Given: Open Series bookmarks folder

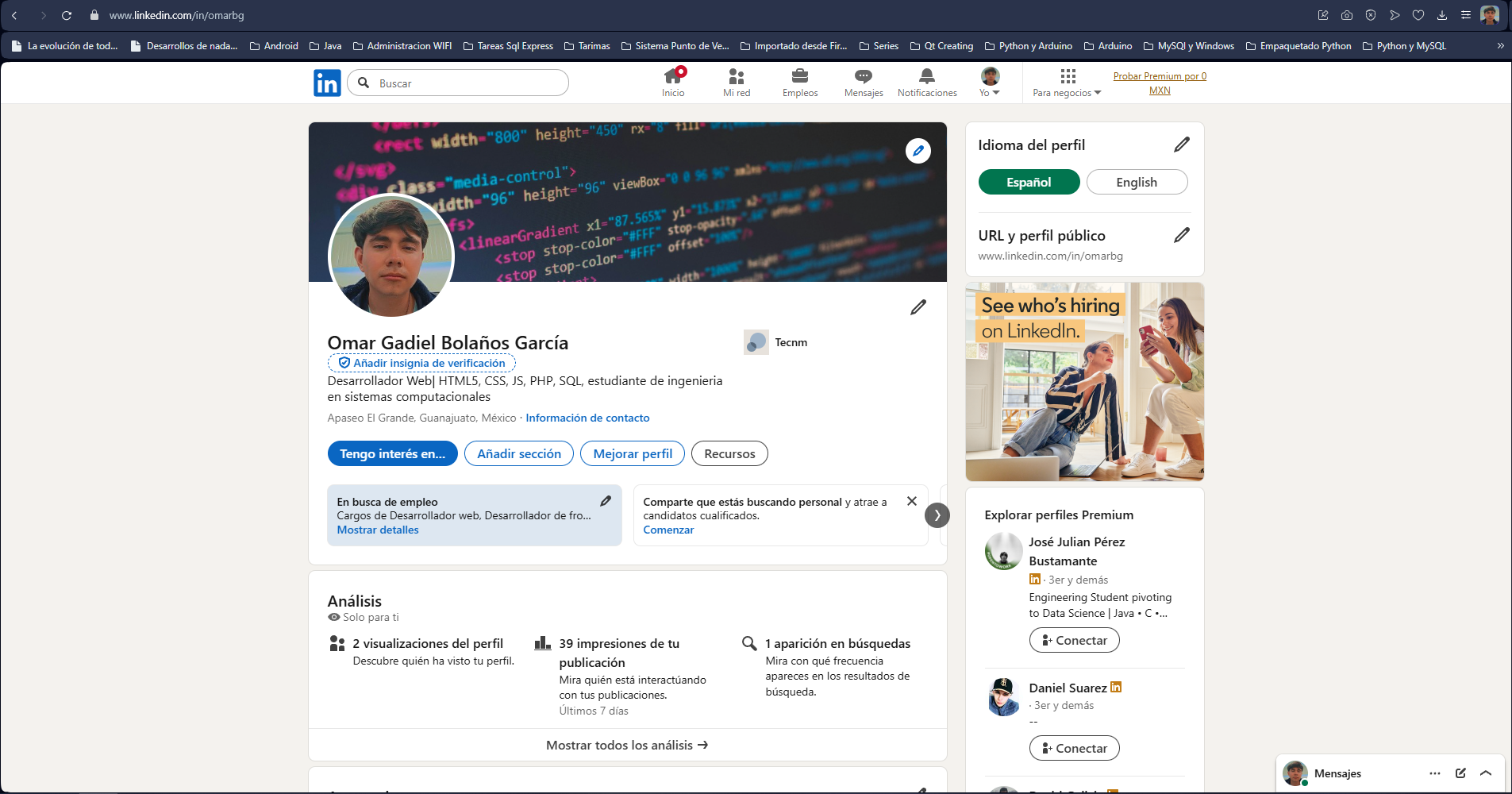Looking at the screenshot, I should click(x=879, y=46).
